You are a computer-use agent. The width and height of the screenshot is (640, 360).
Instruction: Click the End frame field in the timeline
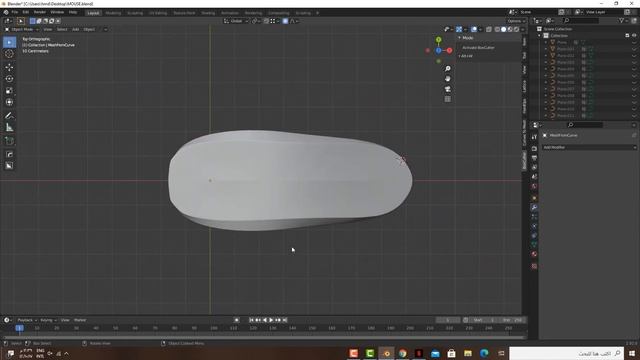point(512,320)
